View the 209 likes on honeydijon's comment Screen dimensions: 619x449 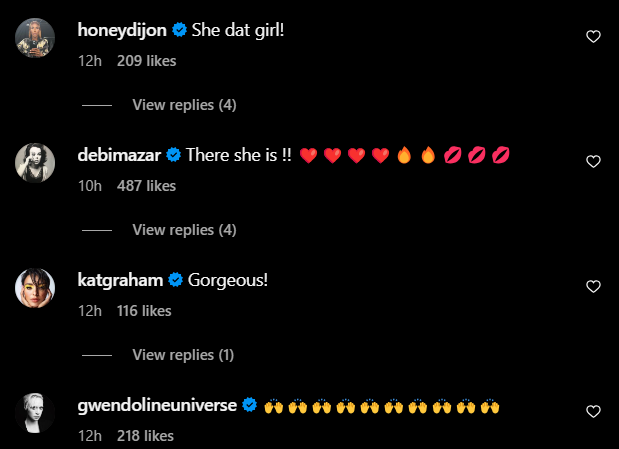point(146,61)
